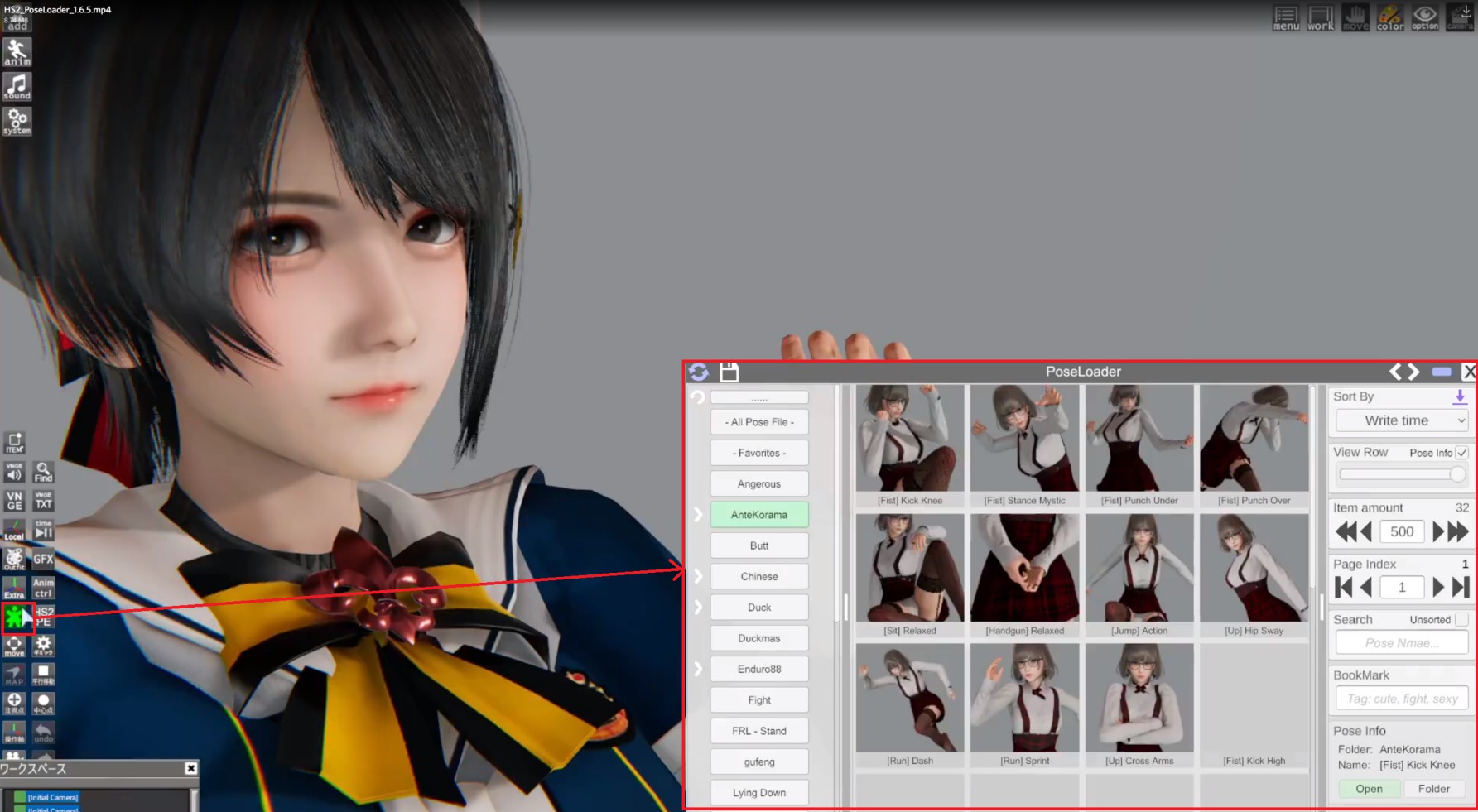Select the Favorites category
The image size is (1478, 812).
(x=759, y=453)
